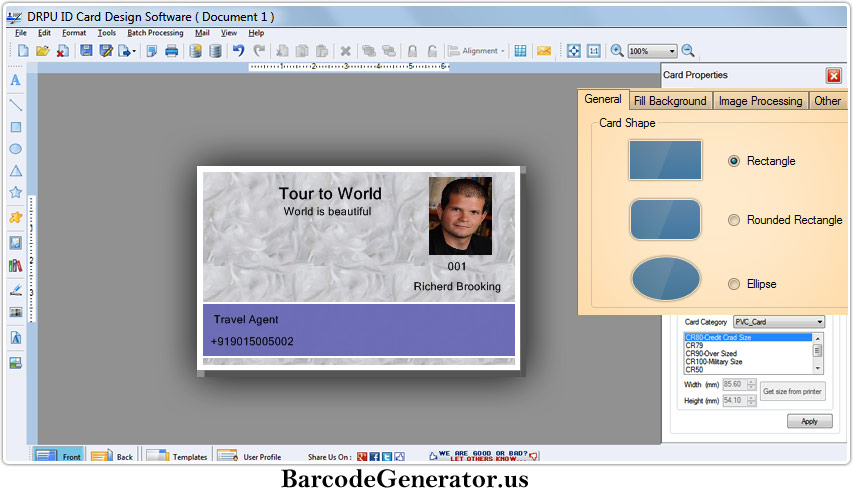Viewport: 853px width, 488px height.
Task: Click the Apply button
Action: 809,421
